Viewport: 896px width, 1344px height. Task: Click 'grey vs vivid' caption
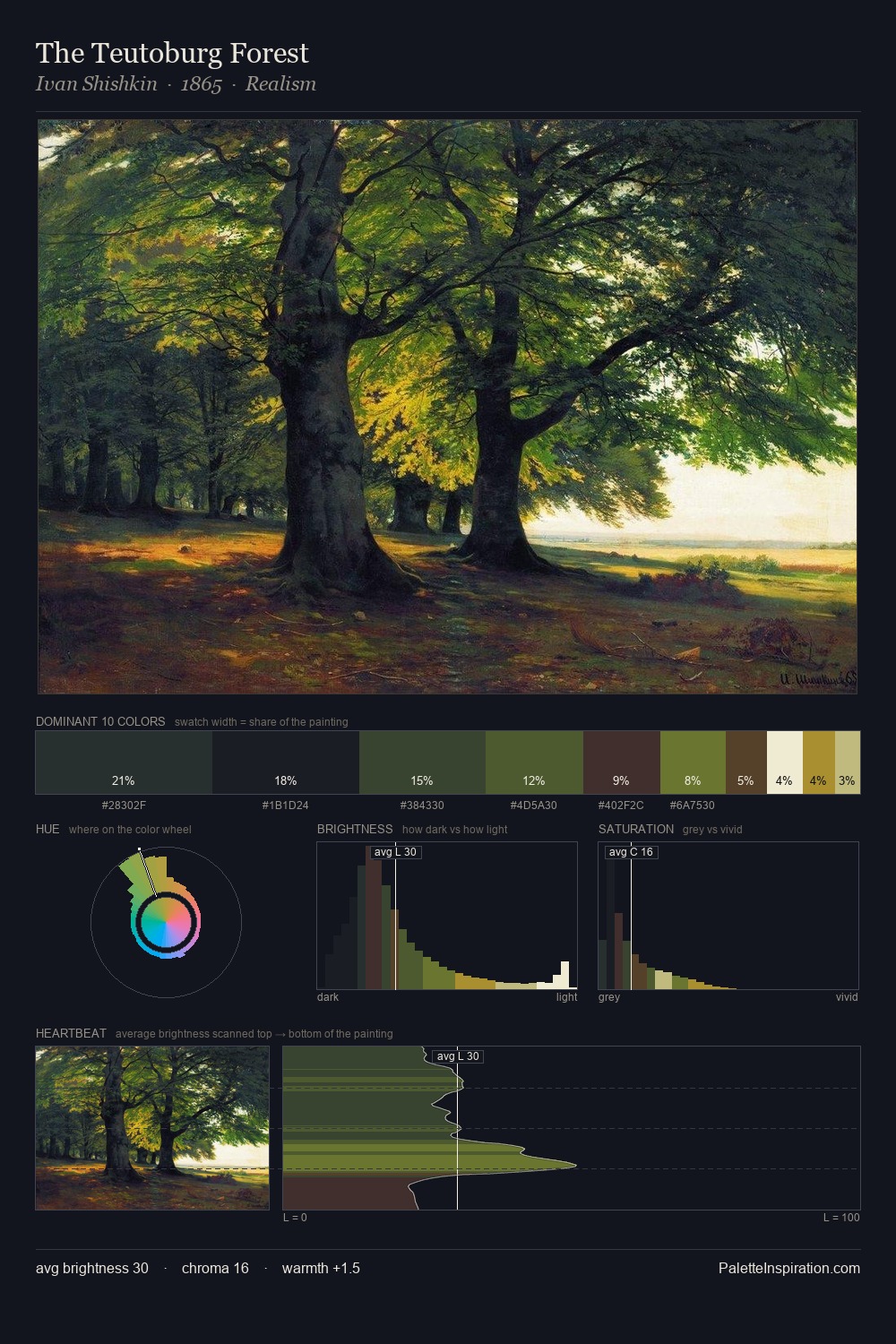(712, 830)
